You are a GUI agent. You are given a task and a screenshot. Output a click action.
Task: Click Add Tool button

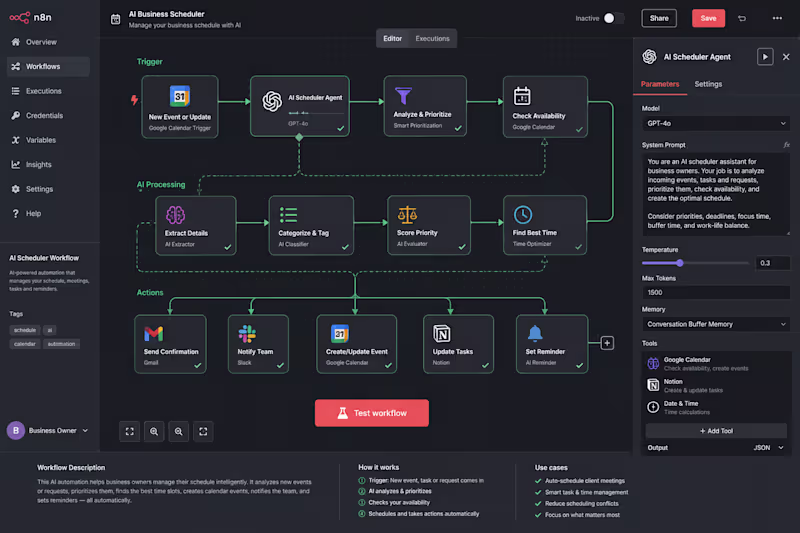[x=716, y=431]
